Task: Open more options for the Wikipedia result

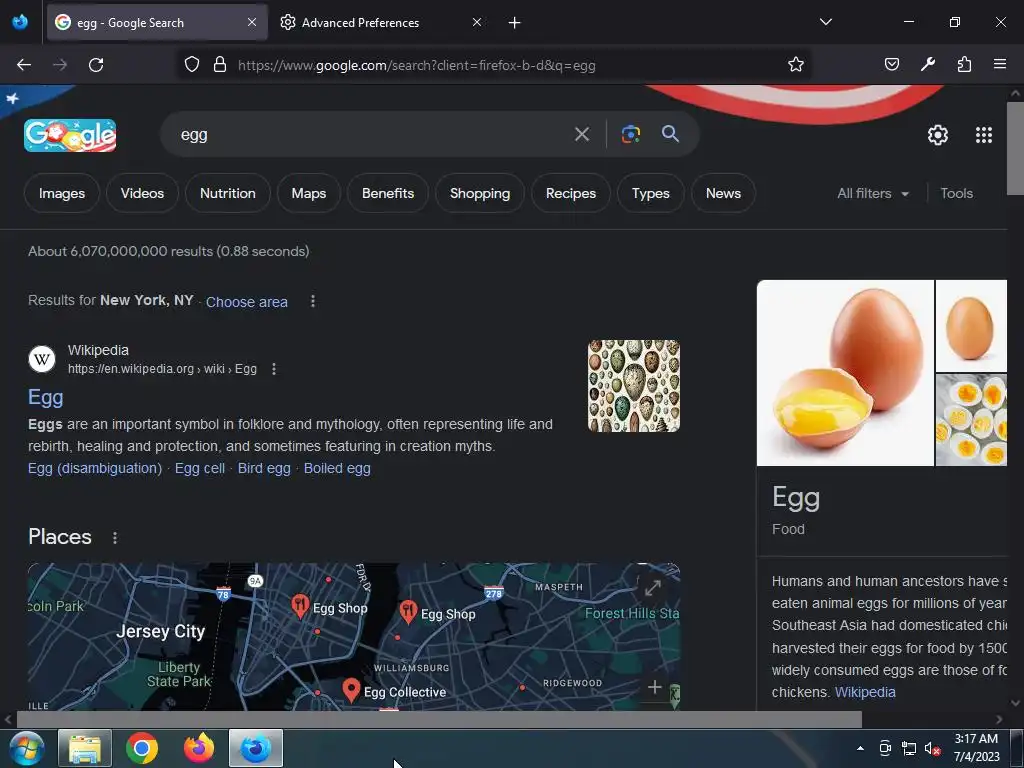Action: pyautogui.click(x=274, y=369)
